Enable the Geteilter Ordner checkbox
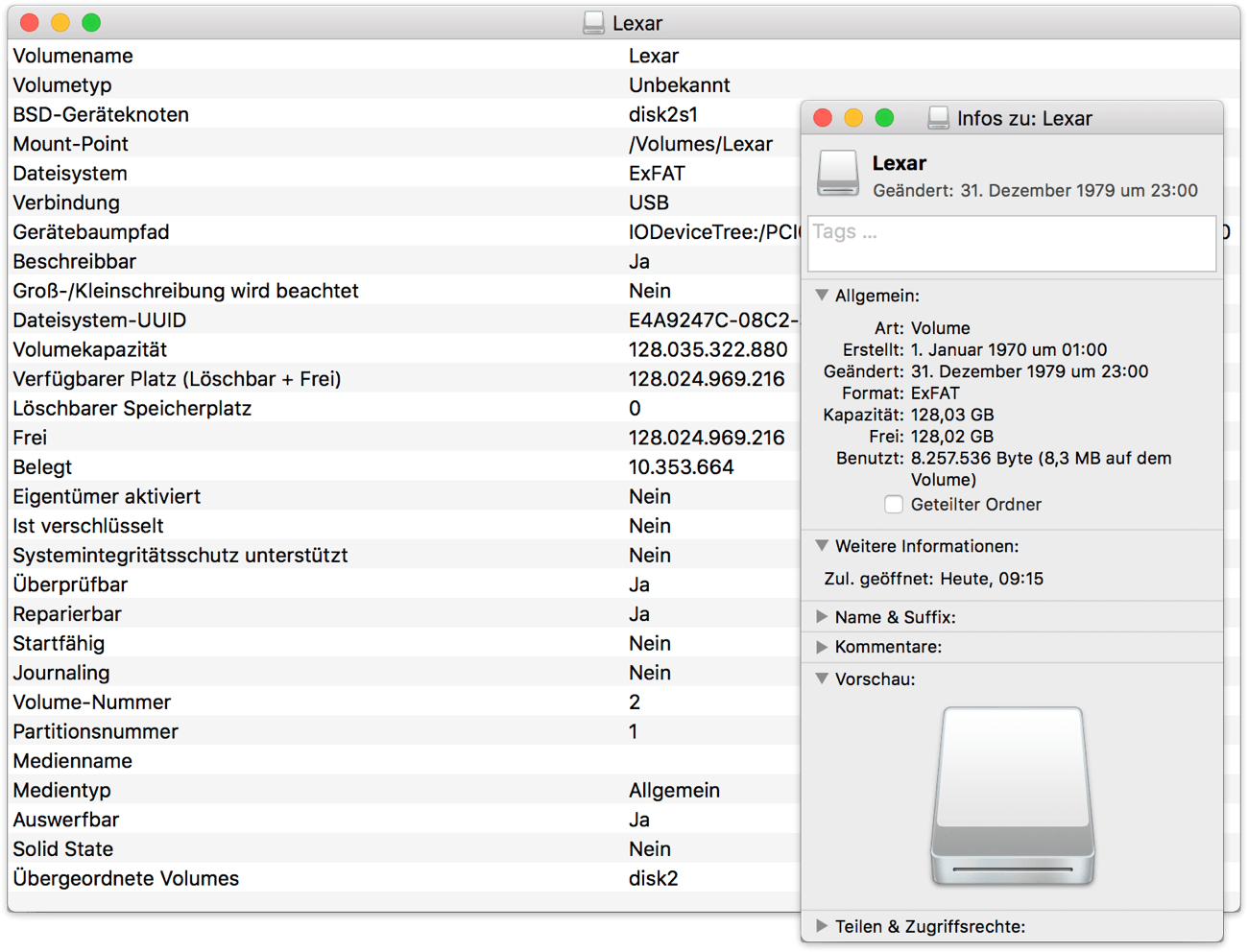1248x952 pixels. (894, 504)
